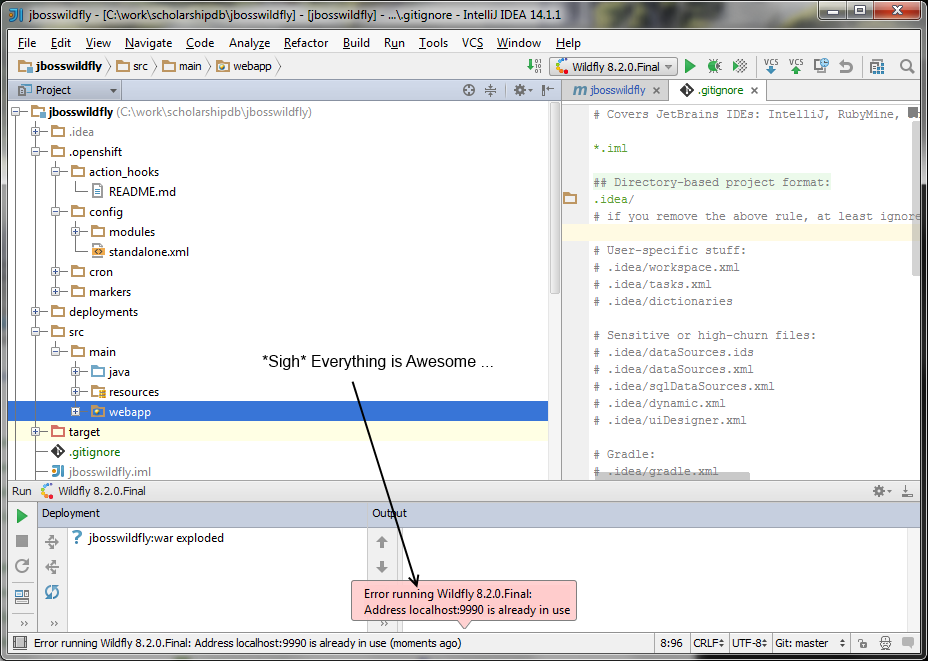Open Project panel gear settings
Viewport: 928px width, 661px height.
click(x=523, y=90)
